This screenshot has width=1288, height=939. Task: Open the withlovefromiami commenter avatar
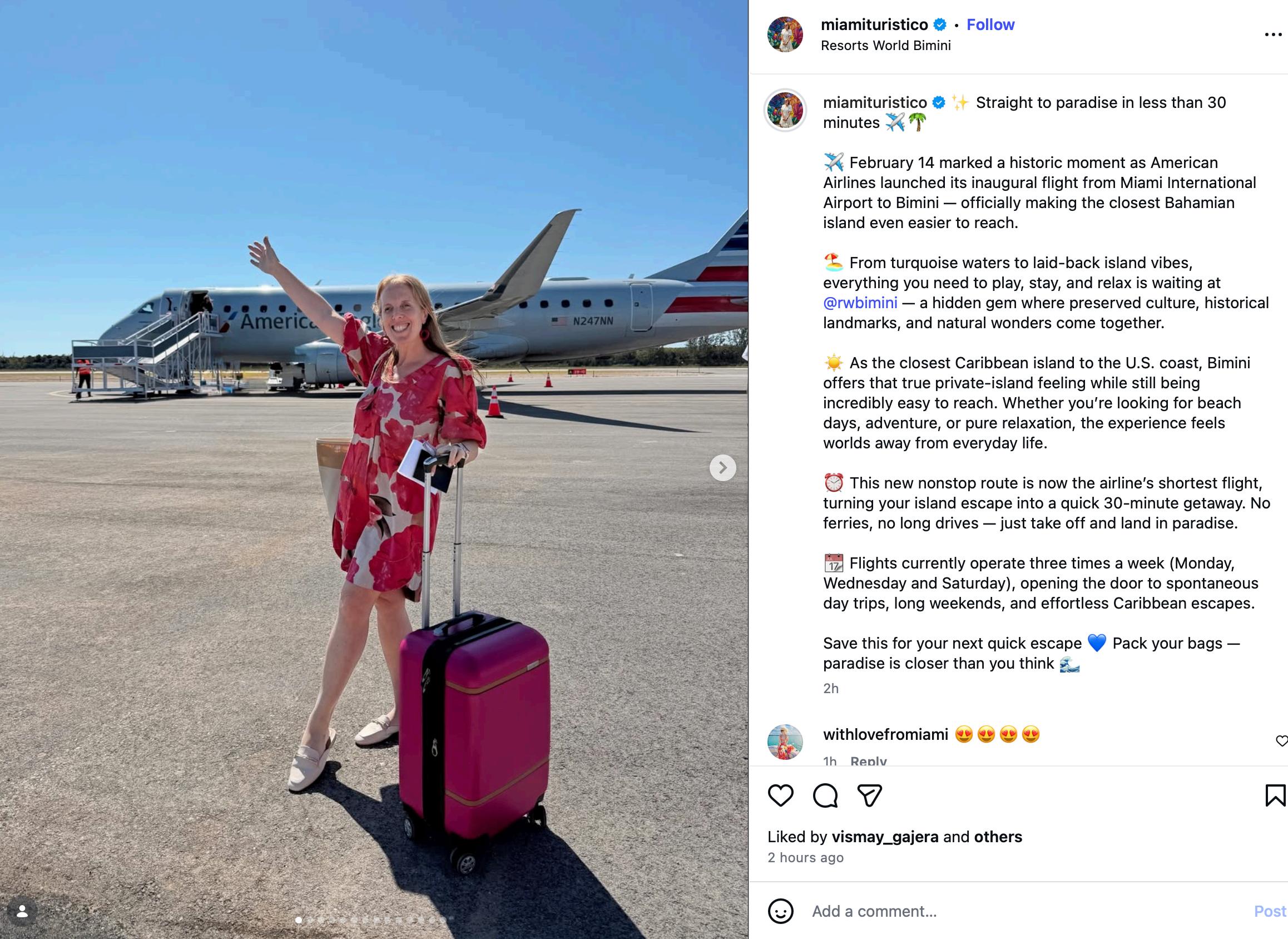pos(785,742)
